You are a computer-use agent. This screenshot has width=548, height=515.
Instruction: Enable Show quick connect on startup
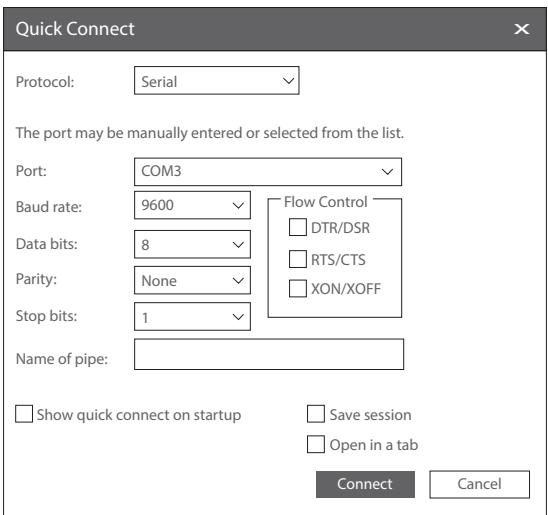24,414
